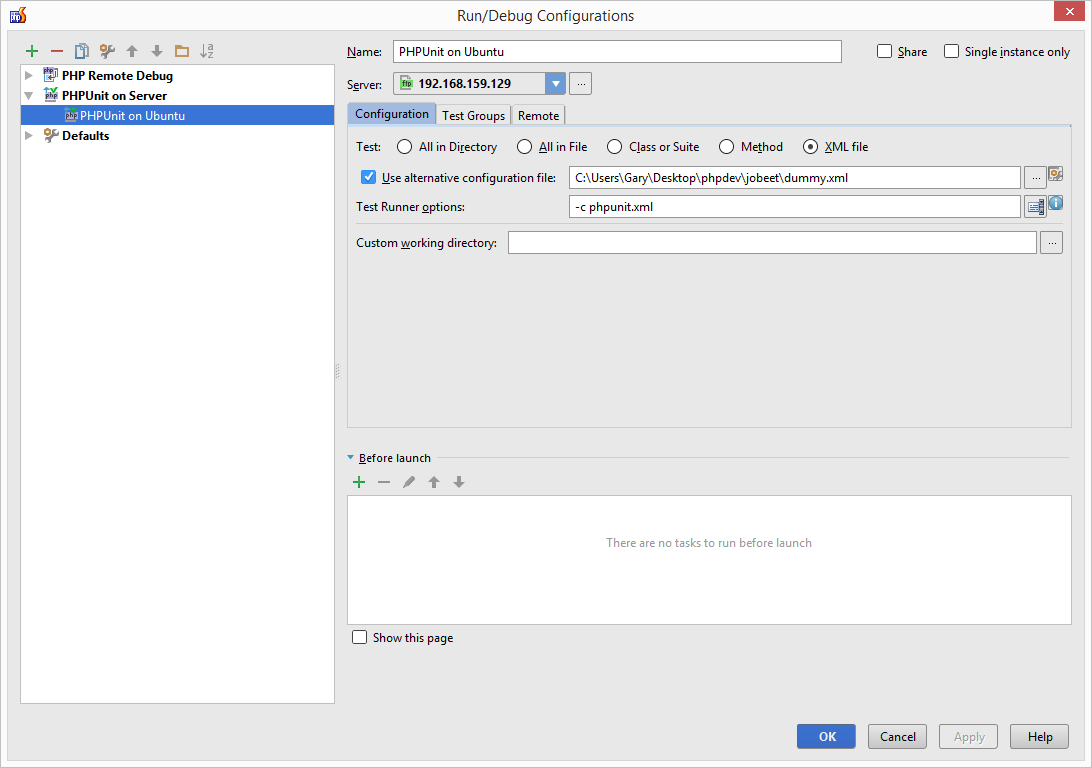Choose Class or Suite test scope
Viewport: 1092px width, 768px height.
(614, 146)
